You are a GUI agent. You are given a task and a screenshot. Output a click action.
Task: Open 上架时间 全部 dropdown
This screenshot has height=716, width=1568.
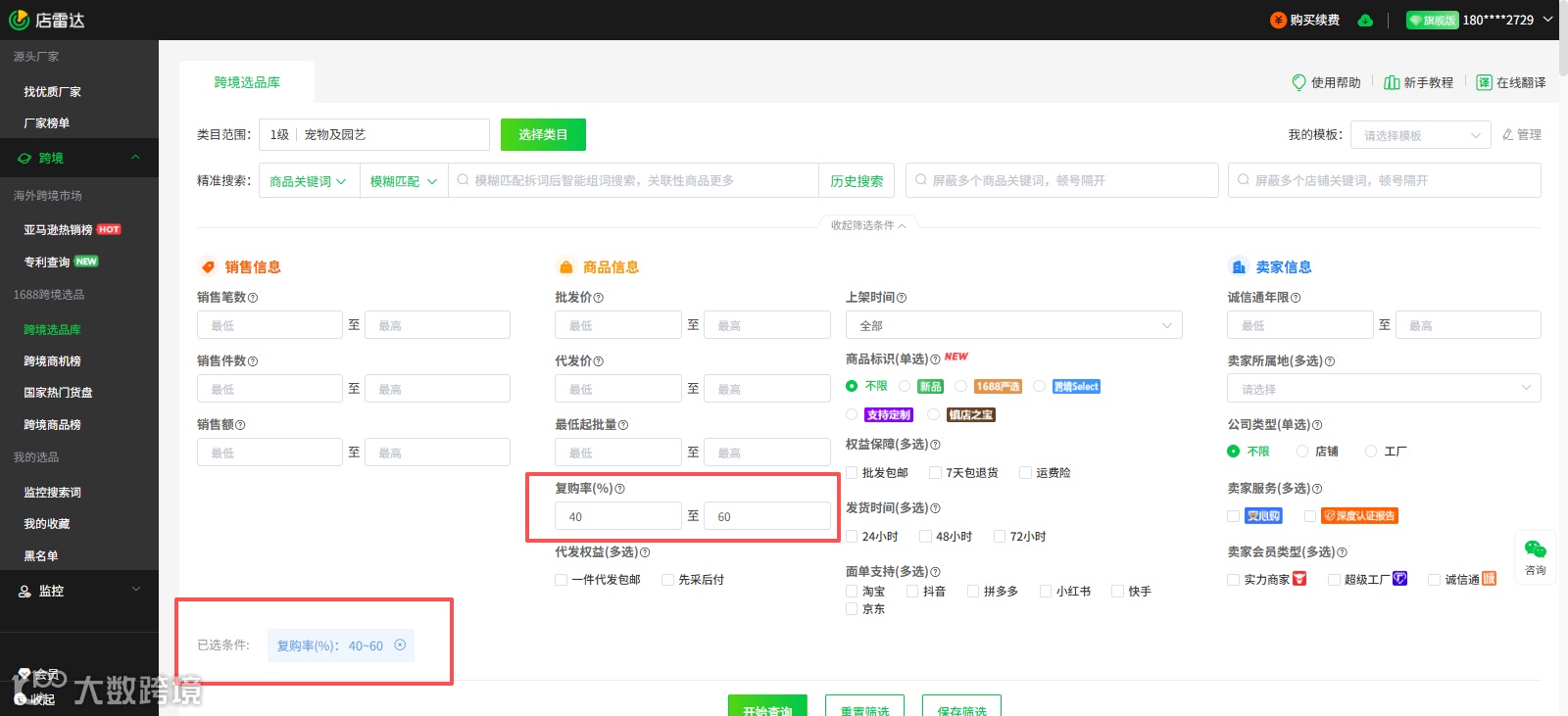(x=1013, y=325)
